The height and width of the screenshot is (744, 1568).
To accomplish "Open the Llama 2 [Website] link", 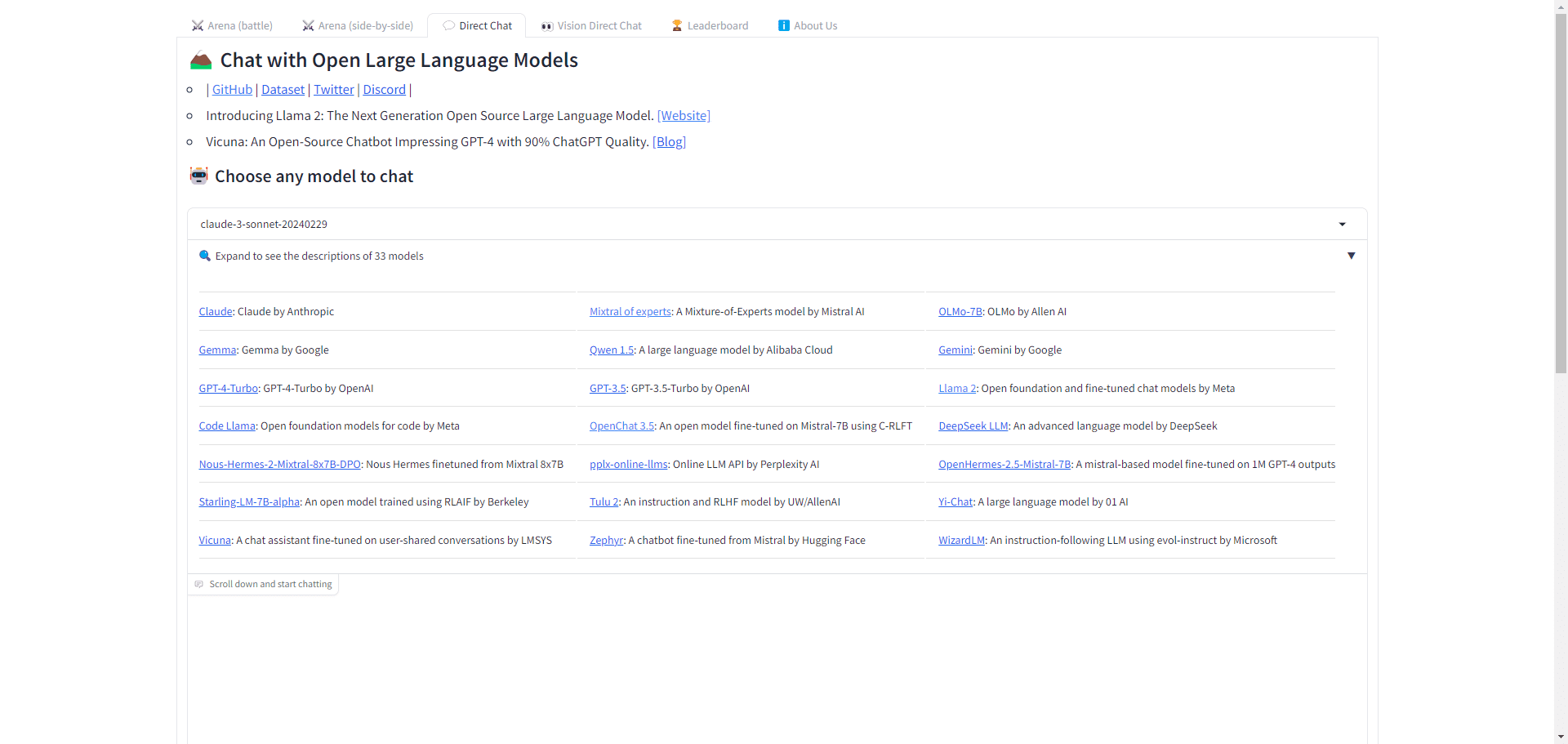I will (x=684, y=116).
